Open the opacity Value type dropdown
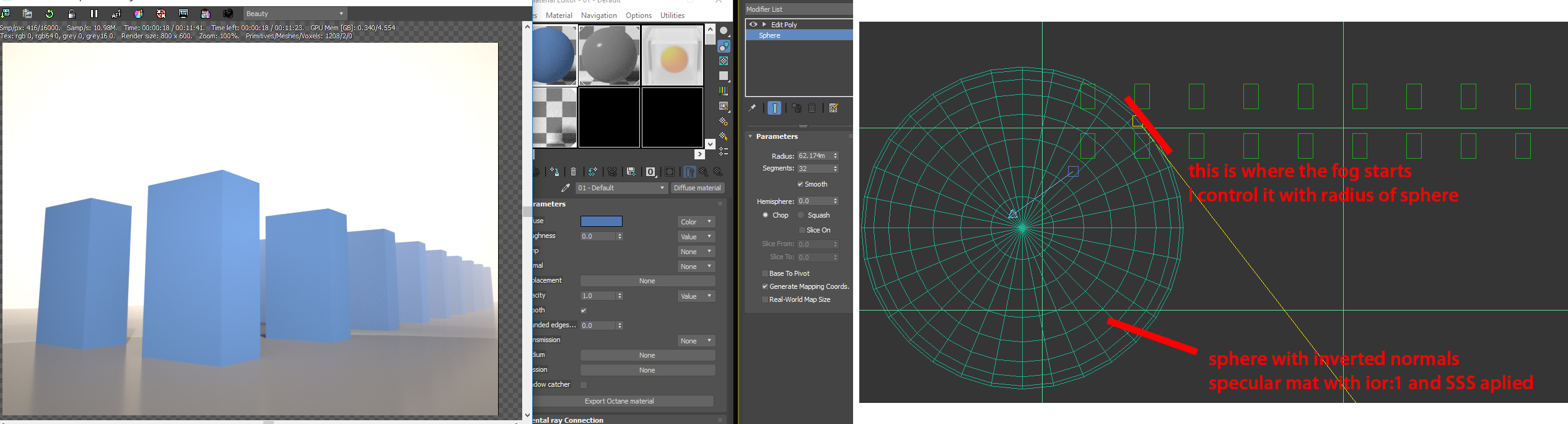Viewport: 1568px width, 424px height. [x=696, y=296]
